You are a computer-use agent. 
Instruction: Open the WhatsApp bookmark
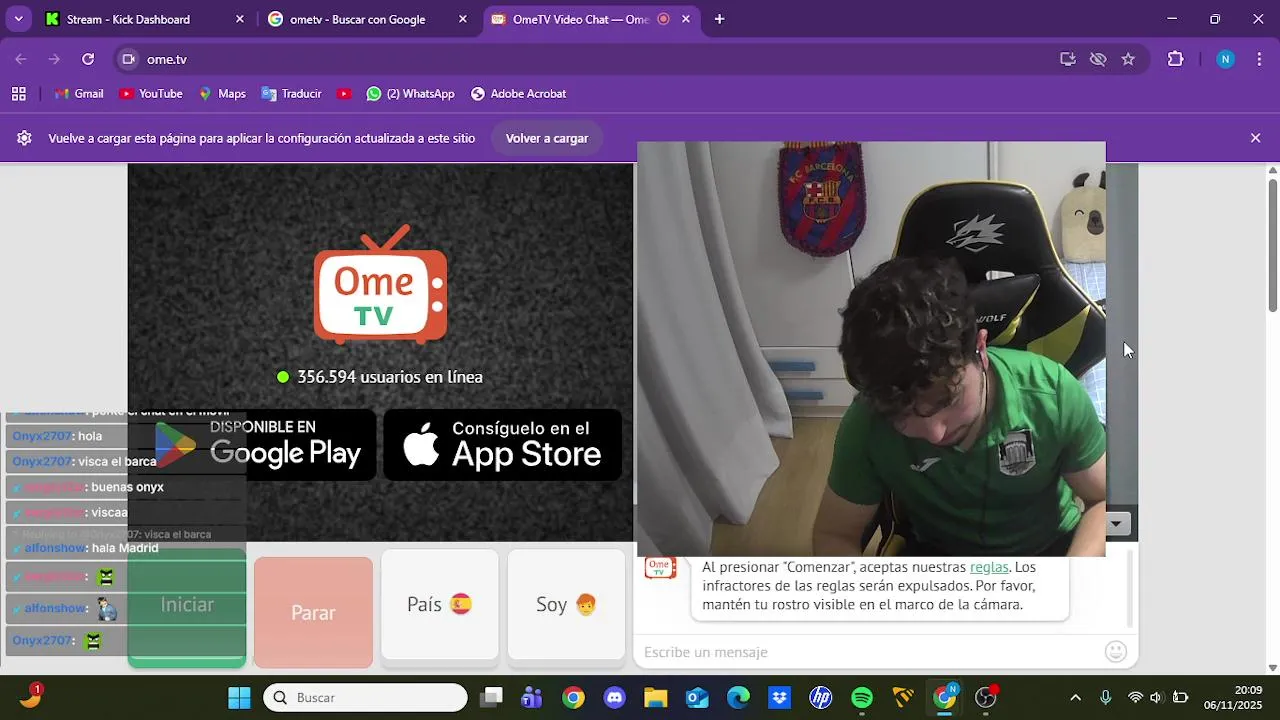point(410,94)
